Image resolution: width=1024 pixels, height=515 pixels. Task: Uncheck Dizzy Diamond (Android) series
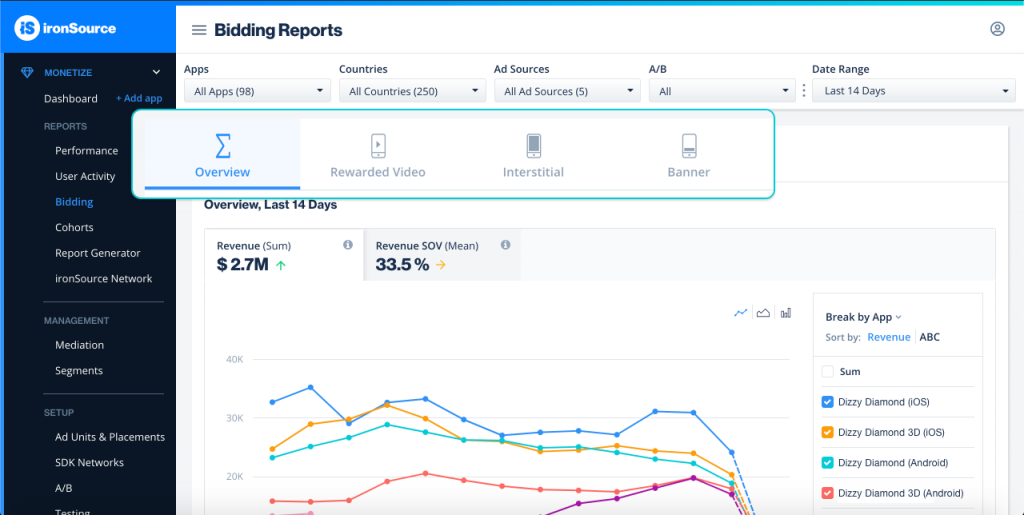tap(827, 463)
